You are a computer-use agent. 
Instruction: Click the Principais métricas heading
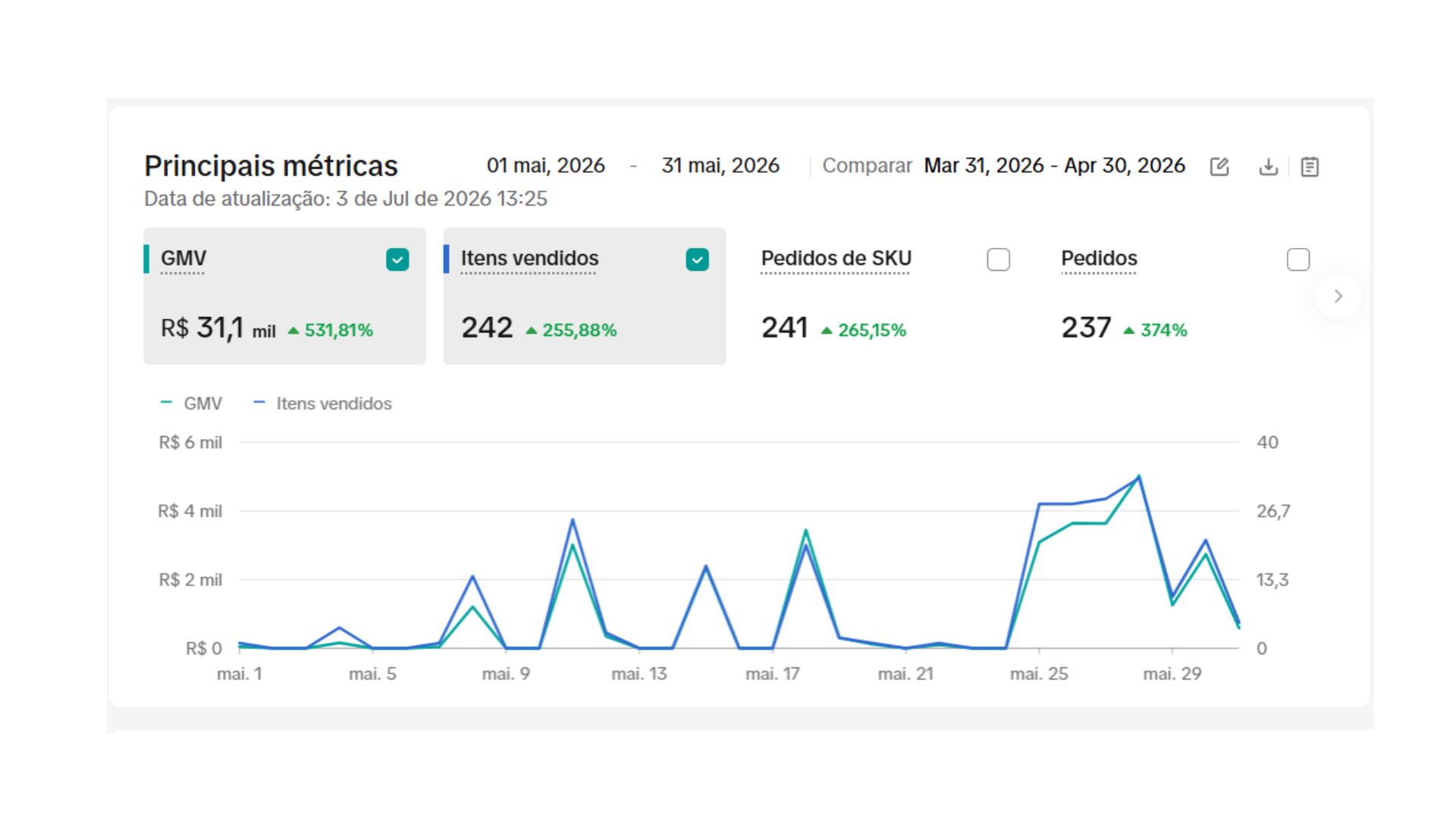(271, 166)
